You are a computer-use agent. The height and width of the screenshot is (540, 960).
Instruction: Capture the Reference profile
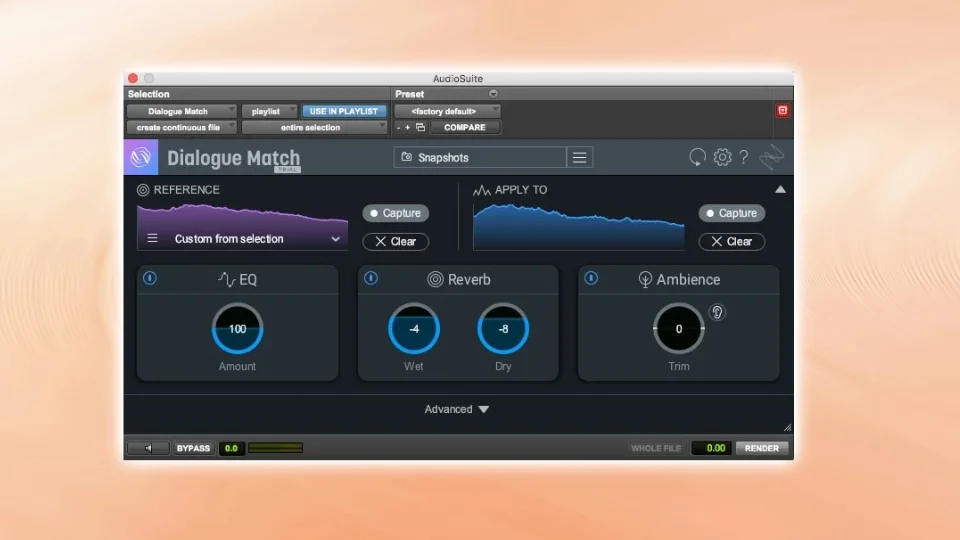point(396,213)
